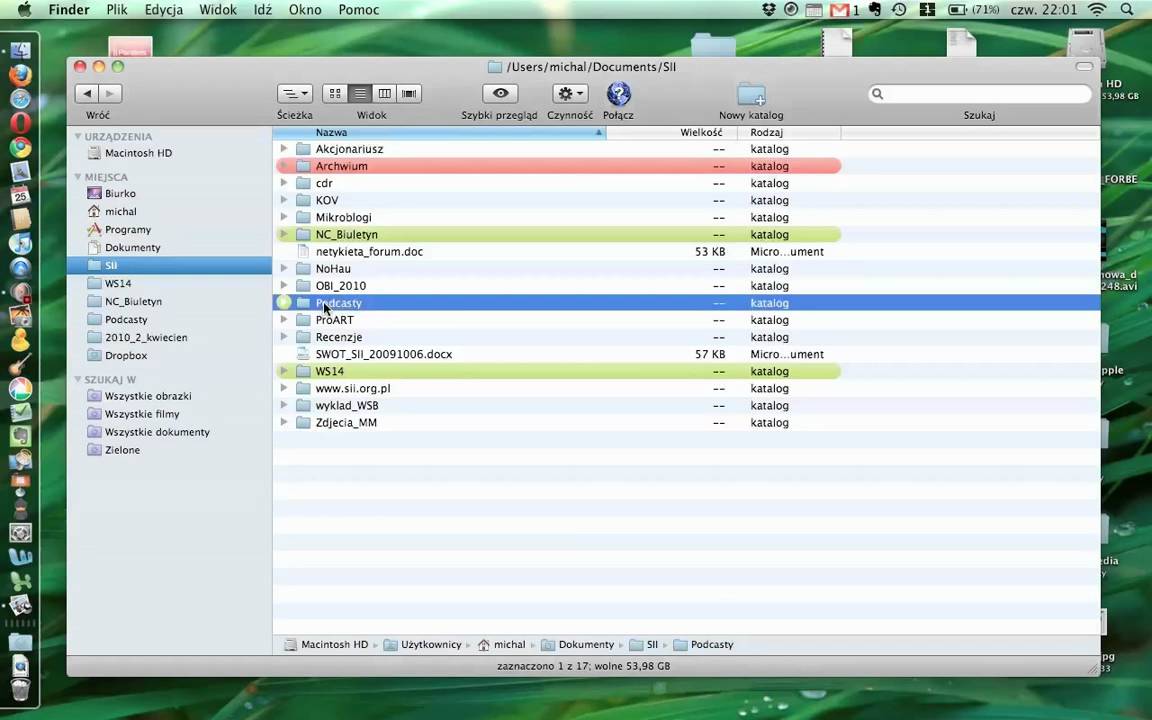The height and width of the screenshot is (720, 1152).
Task: Expand the Recenzje folder triangle
Action: pyautogui.click(x=284, y=336)
